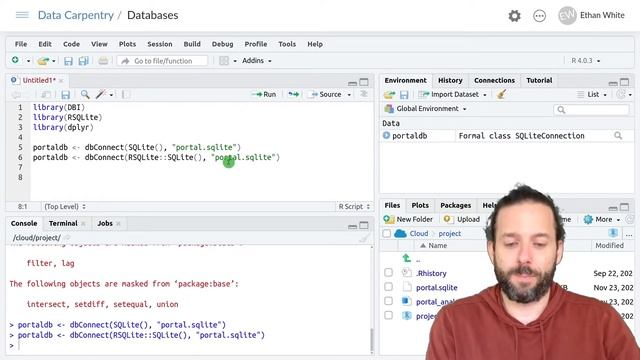Open the Packages tab
640x360 pixels.
tap(456, 205)
